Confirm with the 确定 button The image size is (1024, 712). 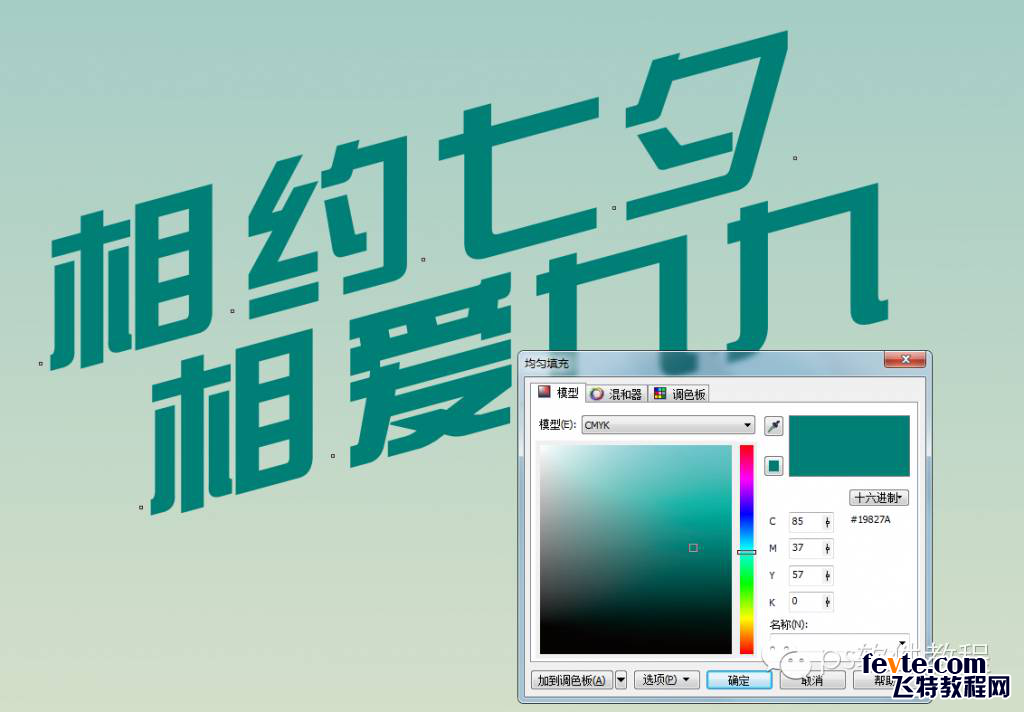739,680
